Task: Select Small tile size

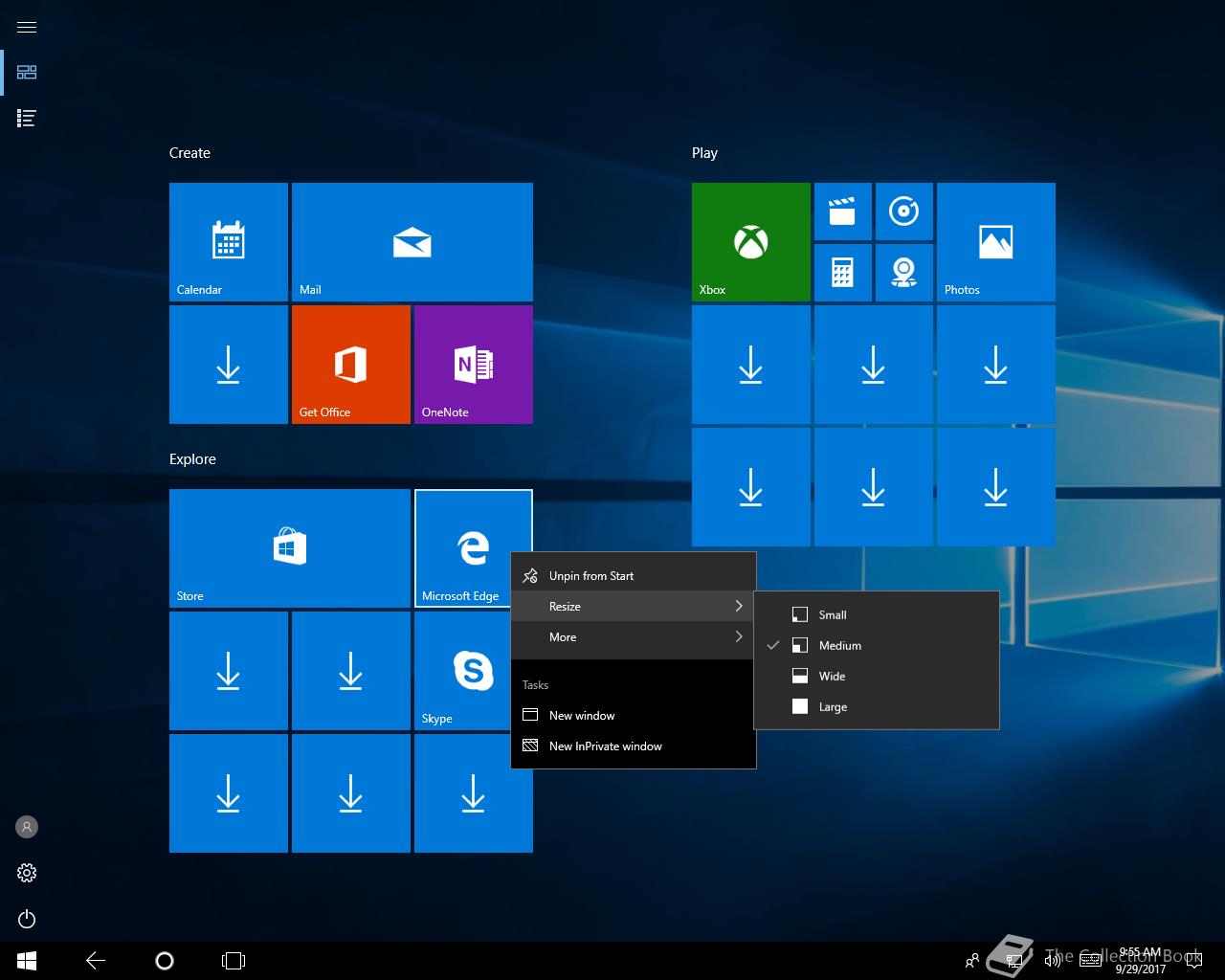Action: (877, 615)
